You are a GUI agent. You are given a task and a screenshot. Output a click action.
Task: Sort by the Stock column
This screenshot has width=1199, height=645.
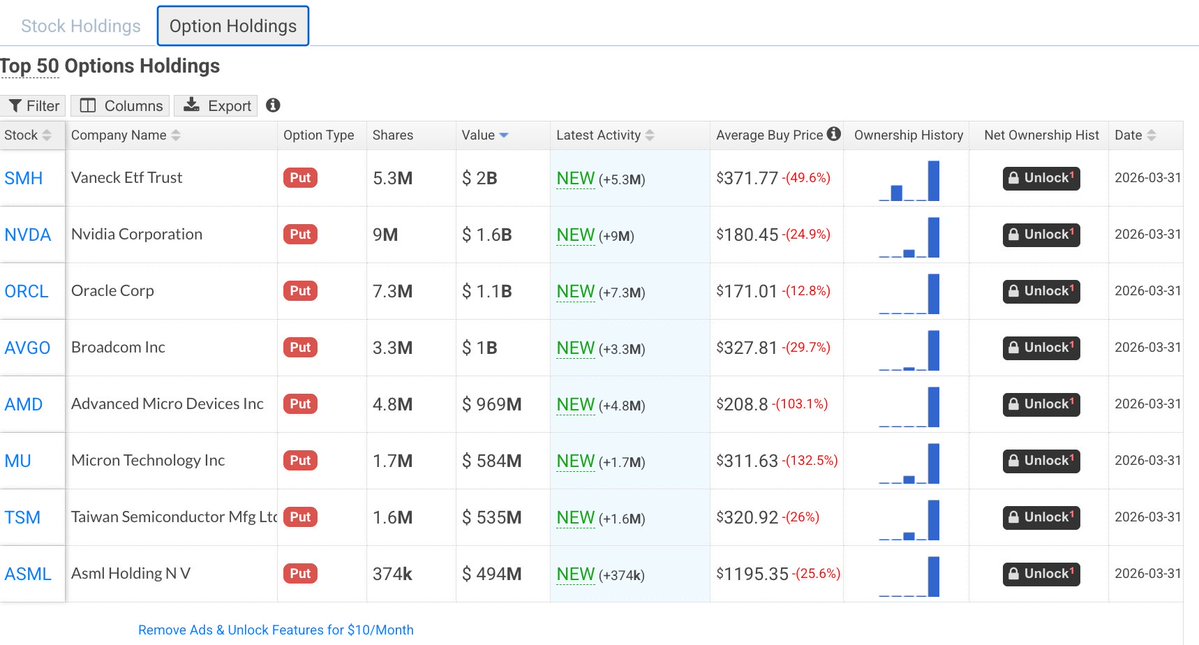click(28, 135)
